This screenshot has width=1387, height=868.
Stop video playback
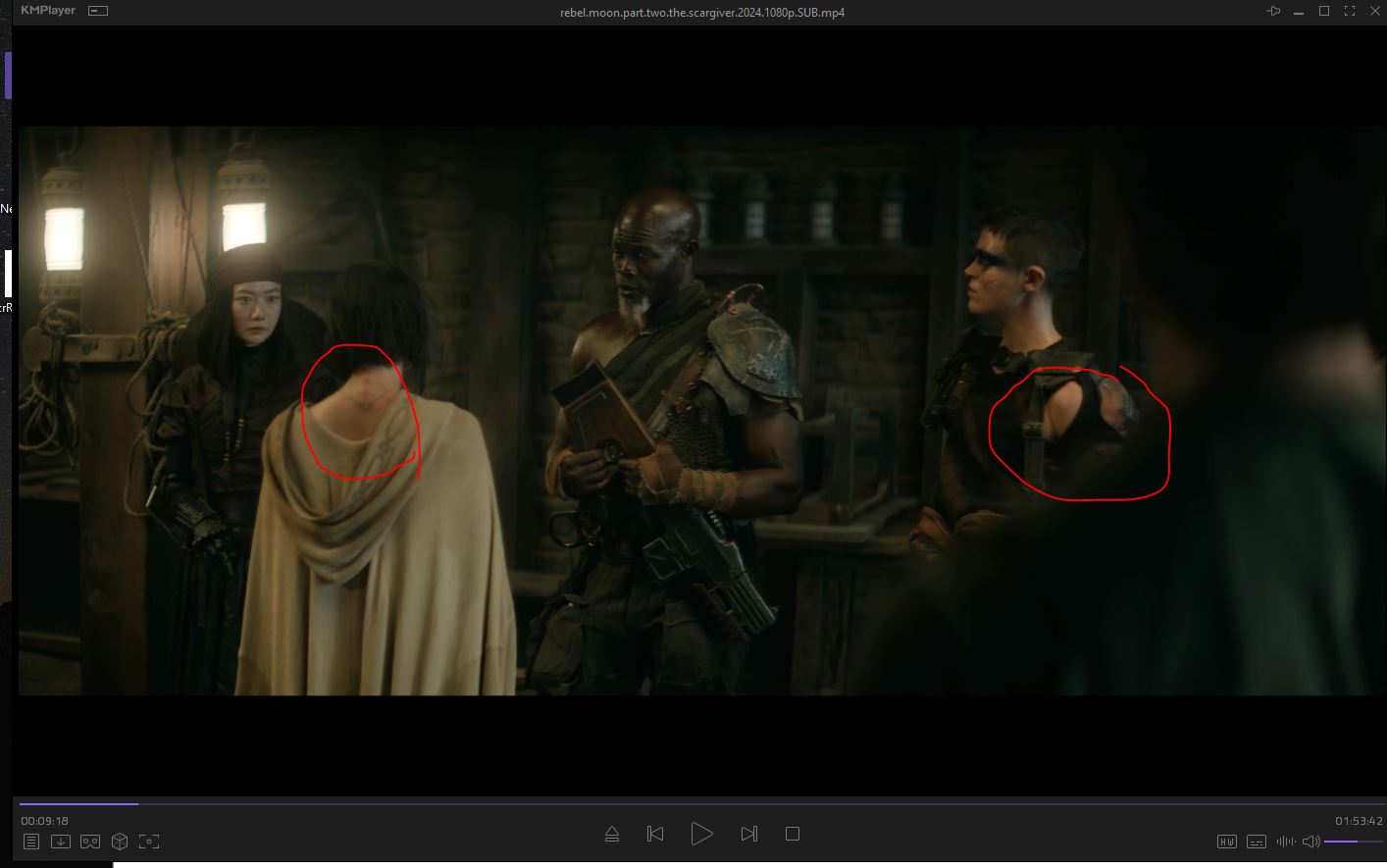[x=793, y=834]
